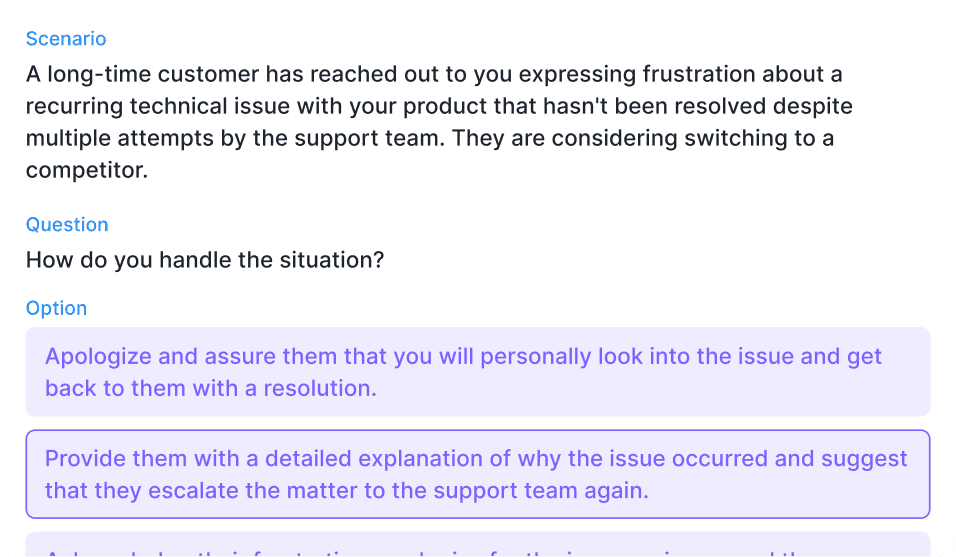
Task: Click the blue 'Question' heading
Action: click(67, 224)
